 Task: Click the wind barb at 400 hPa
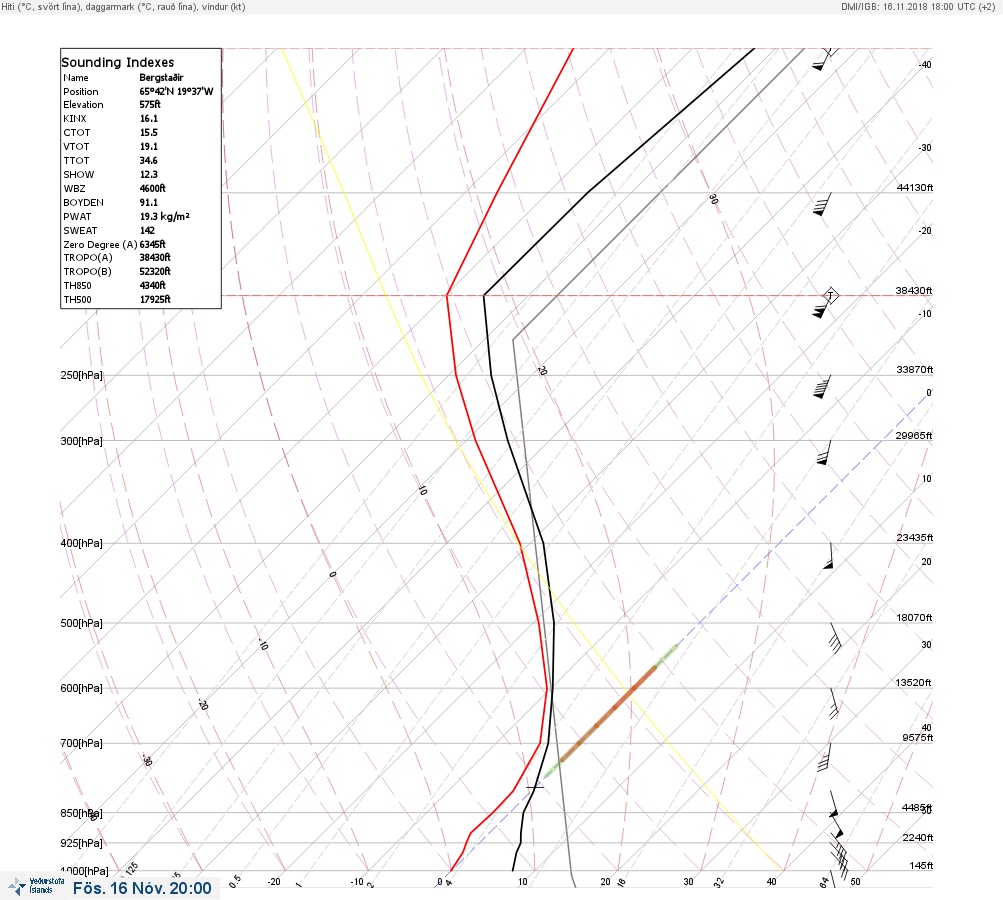[x=829, y=556]
